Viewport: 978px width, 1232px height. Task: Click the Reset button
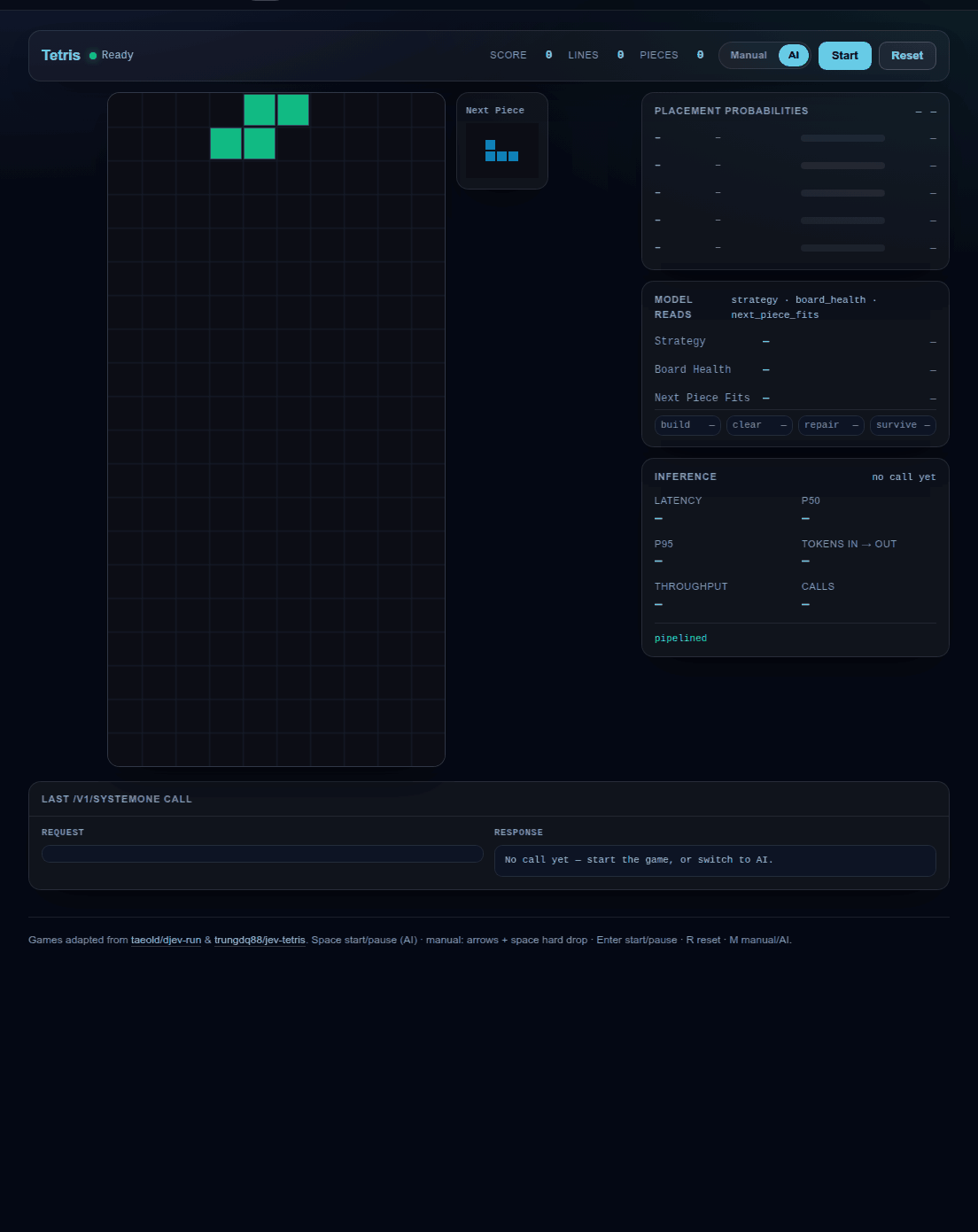[x=907, y=56]
